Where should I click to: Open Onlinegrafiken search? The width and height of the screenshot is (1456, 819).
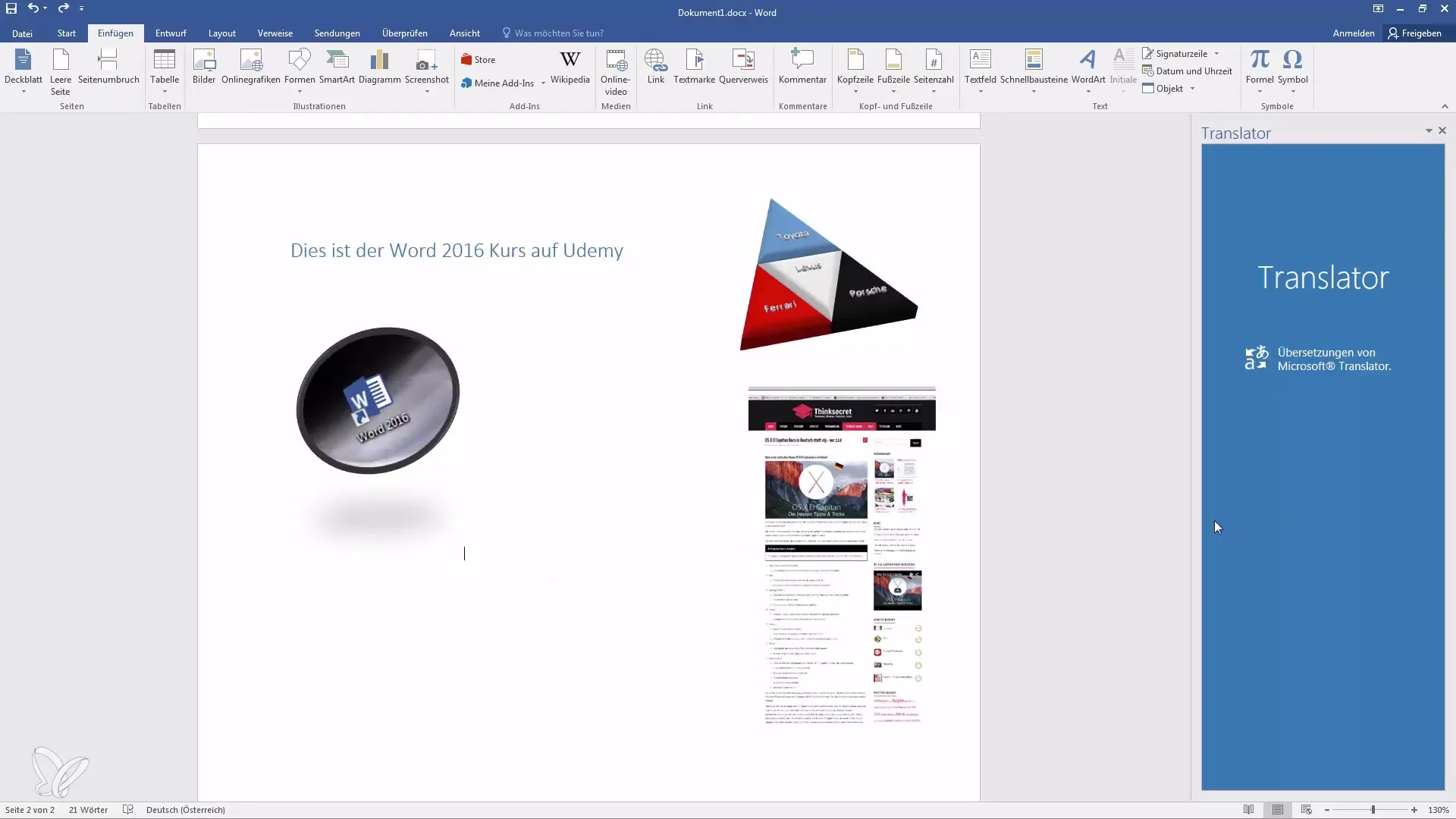(x=251, y=67)
